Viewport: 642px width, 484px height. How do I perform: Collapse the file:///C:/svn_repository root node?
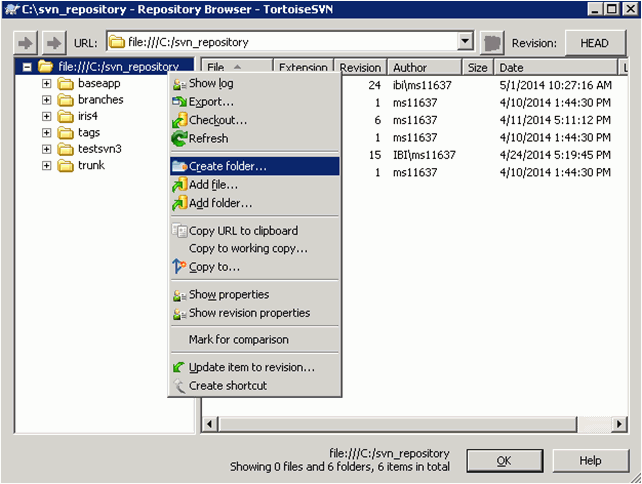(27, 67)
